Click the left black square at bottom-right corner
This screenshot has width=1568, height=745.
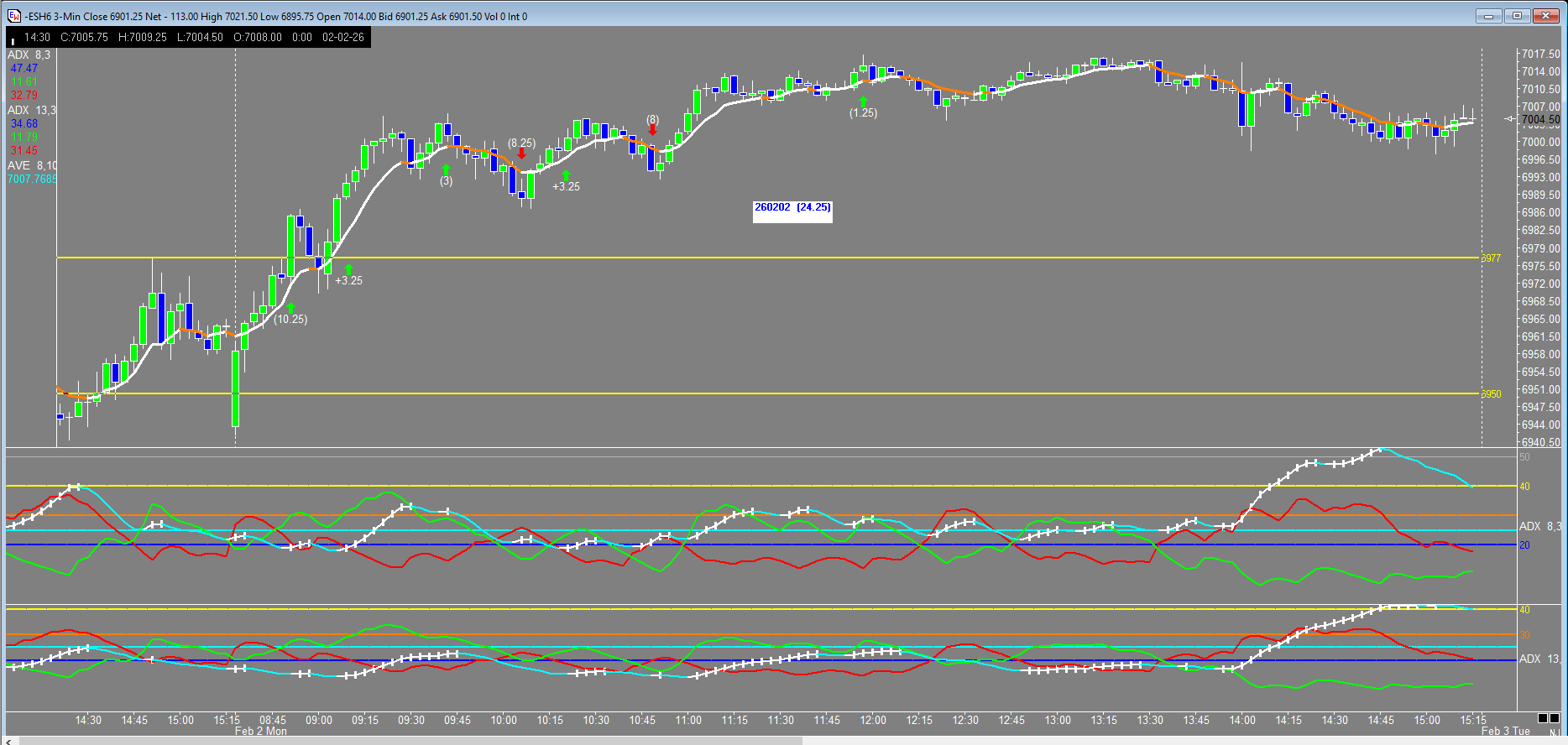click(x=1543, y=718)
